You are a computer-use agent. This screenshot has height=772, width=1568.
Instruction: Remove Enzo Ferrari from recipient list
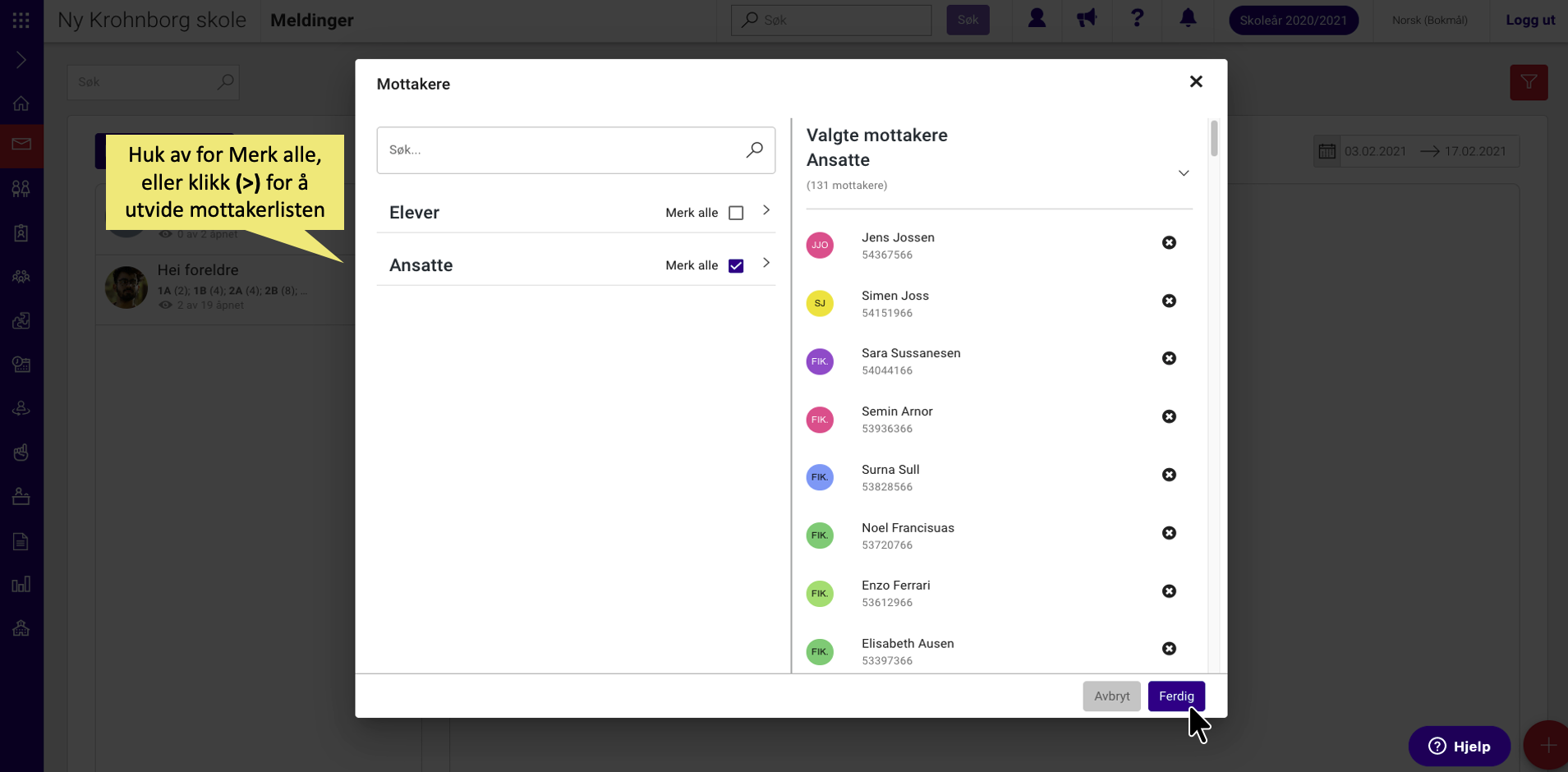click(x=1169, y=591)
